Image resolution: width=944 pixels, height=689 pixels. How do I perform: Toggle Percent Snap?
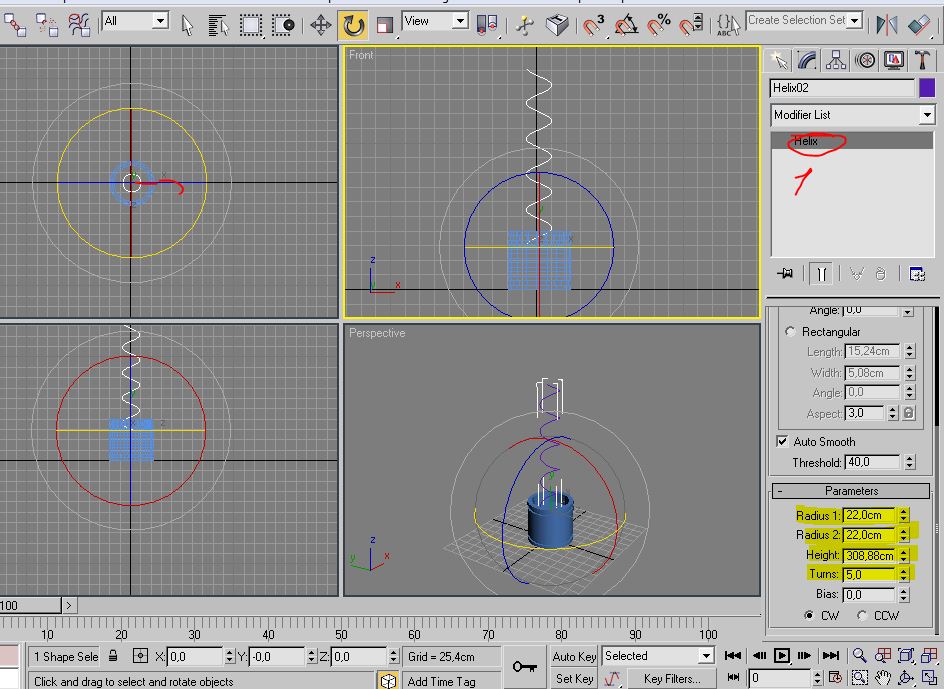click(659, 25)
